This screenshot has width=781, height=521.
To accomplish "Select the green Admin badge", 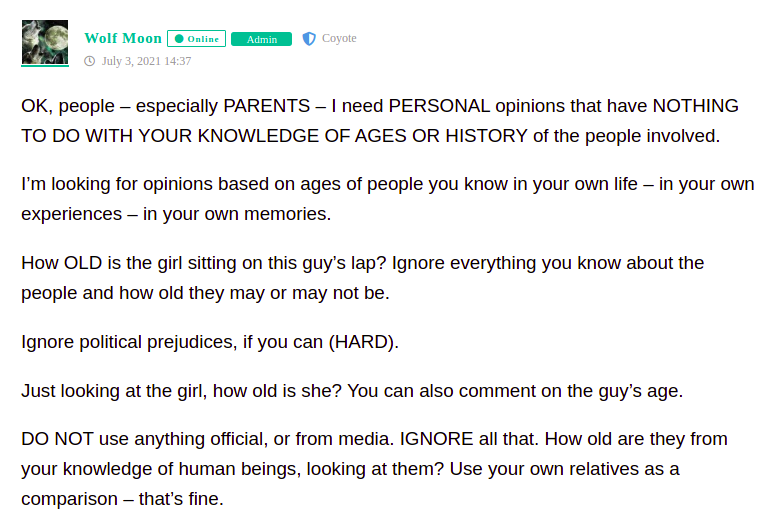I will tap(261, 39).
